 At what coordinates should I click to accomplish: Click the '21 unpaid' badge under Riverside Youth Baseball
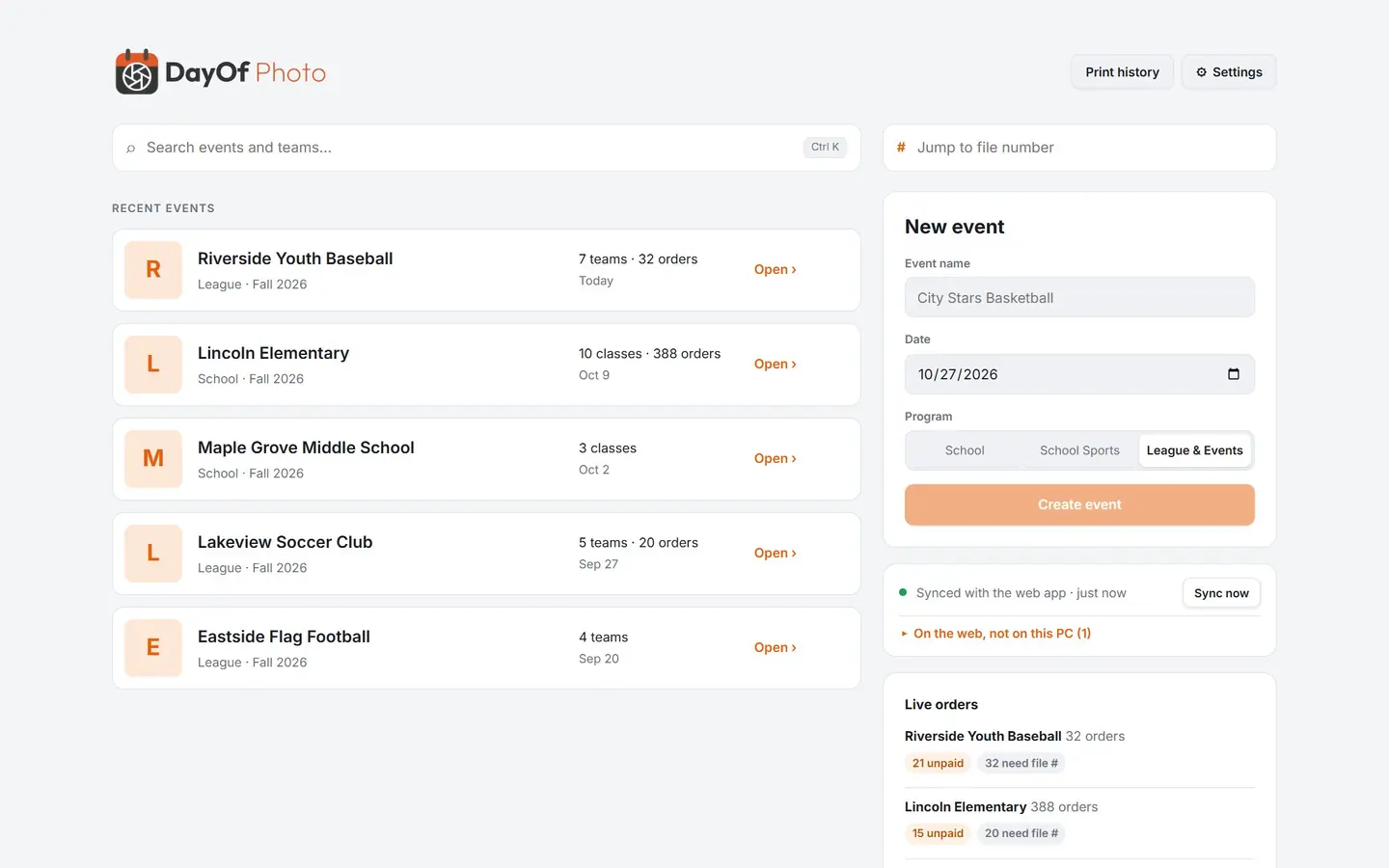(938, 763)
